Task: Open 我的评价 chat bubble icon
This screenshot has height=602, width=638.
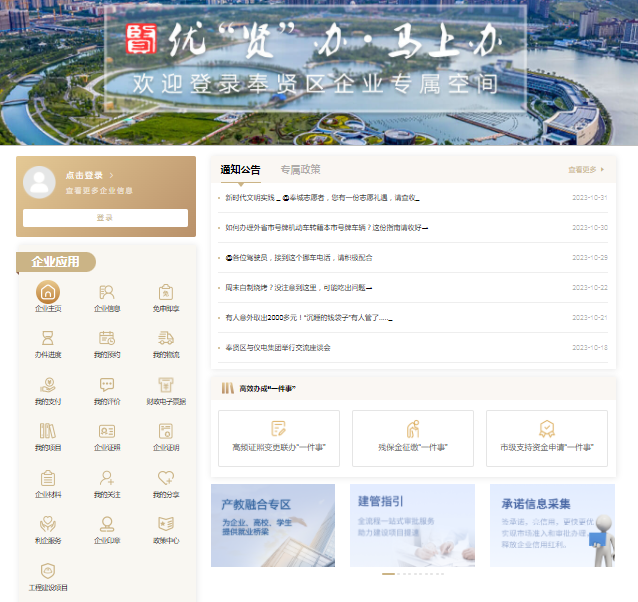Action: click(x=107, y=384)
